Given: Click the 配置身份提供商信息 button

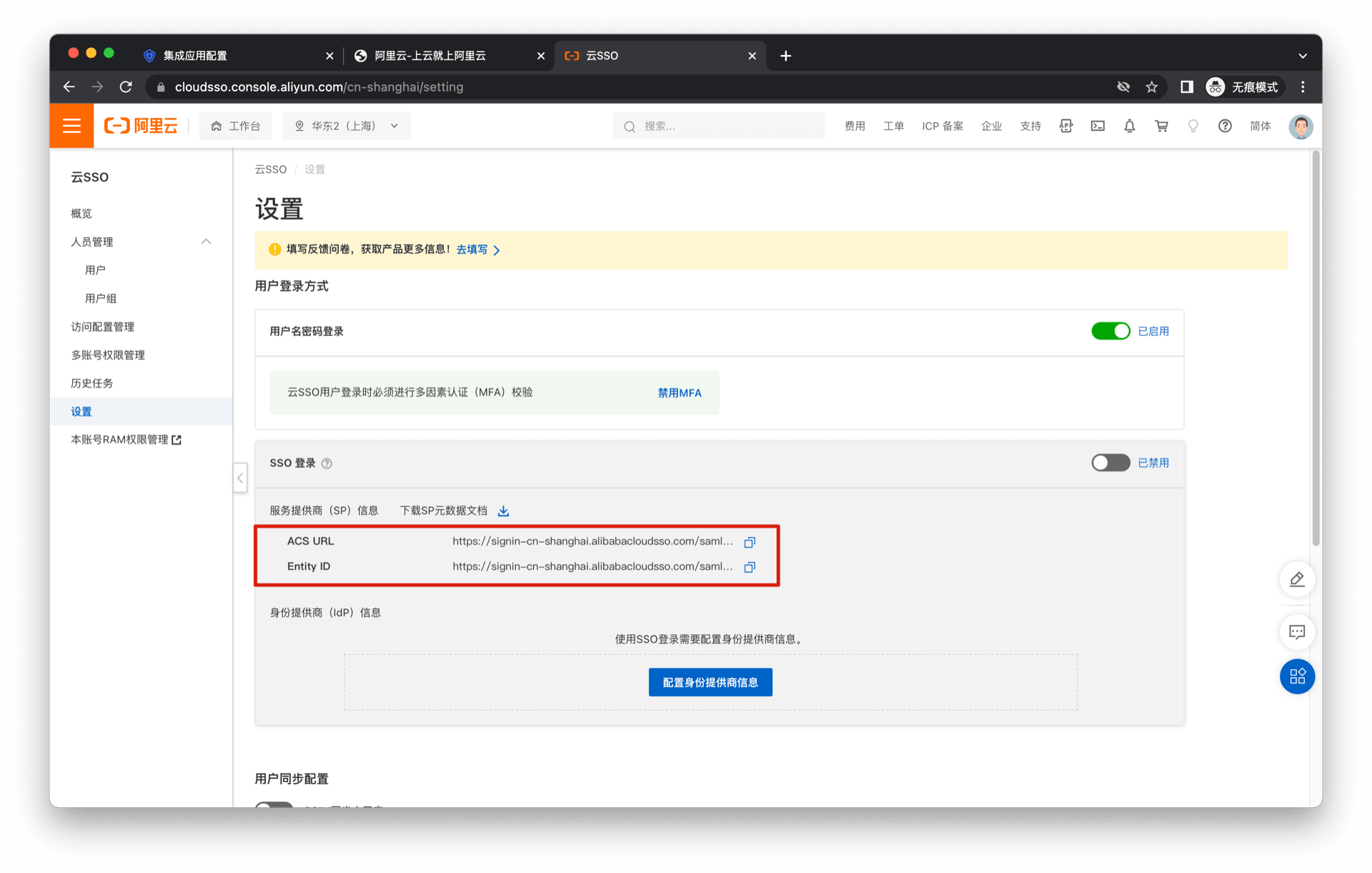Looking at the screenshot, I should (710, 682).
